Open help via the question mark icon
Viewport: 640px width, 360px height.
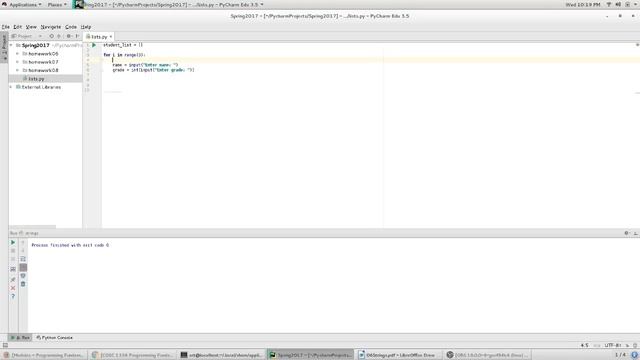pyautogui.click(x=13, y=296)
